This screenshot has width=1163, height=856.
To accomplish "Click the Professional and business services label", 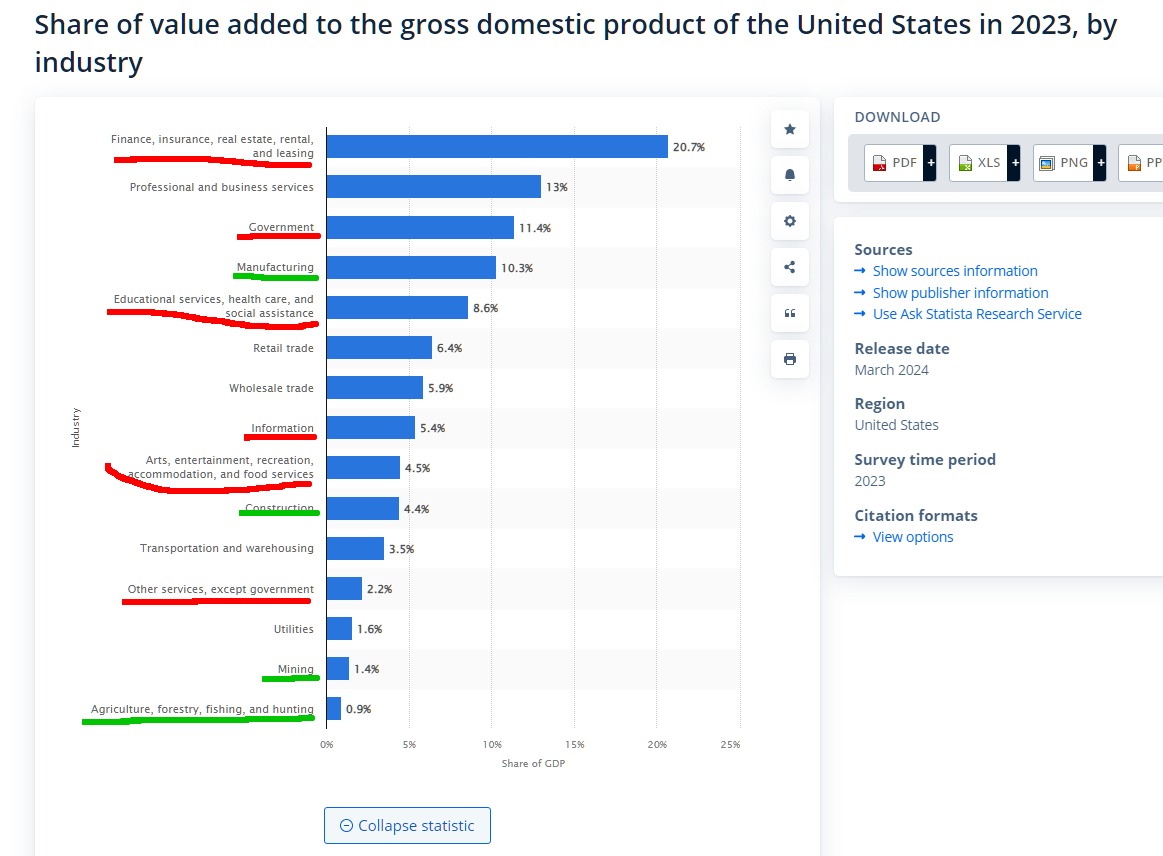I will [222, 187].
